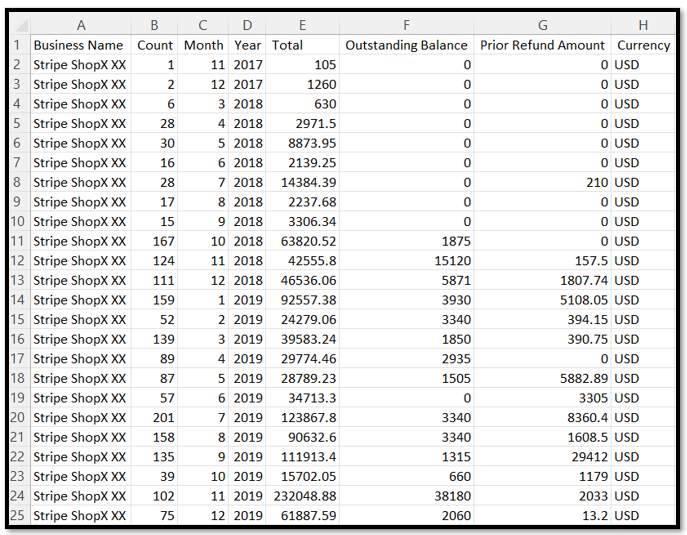Select the Prior Refund cell 5108.05
The width and height of the screenshot is (687, 535).
(x=542, y=300)
